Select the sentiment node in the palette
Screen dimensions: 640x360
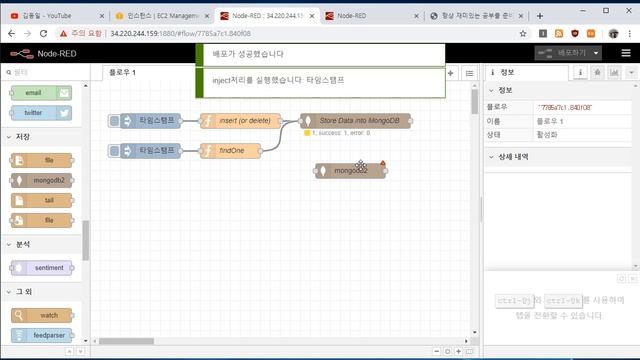tap(41, 268)
